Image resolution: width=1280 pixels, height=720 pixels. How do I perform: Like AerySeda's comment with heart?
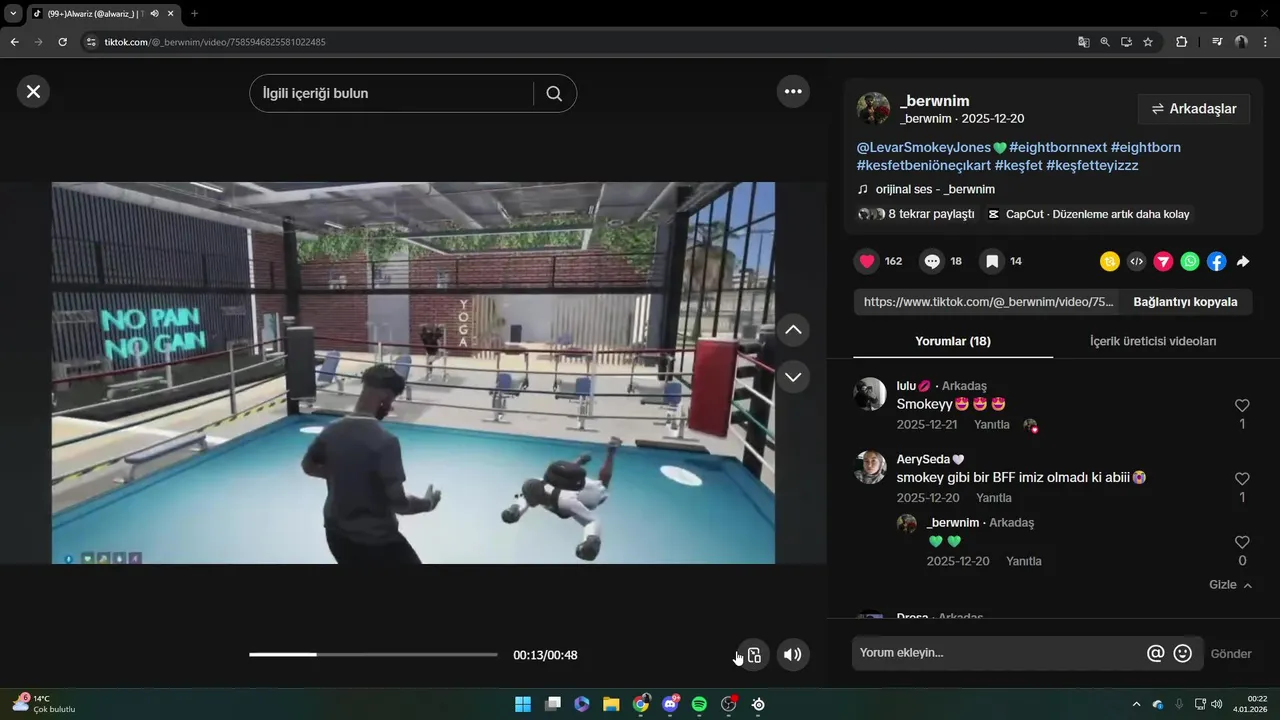point(1242,479)
